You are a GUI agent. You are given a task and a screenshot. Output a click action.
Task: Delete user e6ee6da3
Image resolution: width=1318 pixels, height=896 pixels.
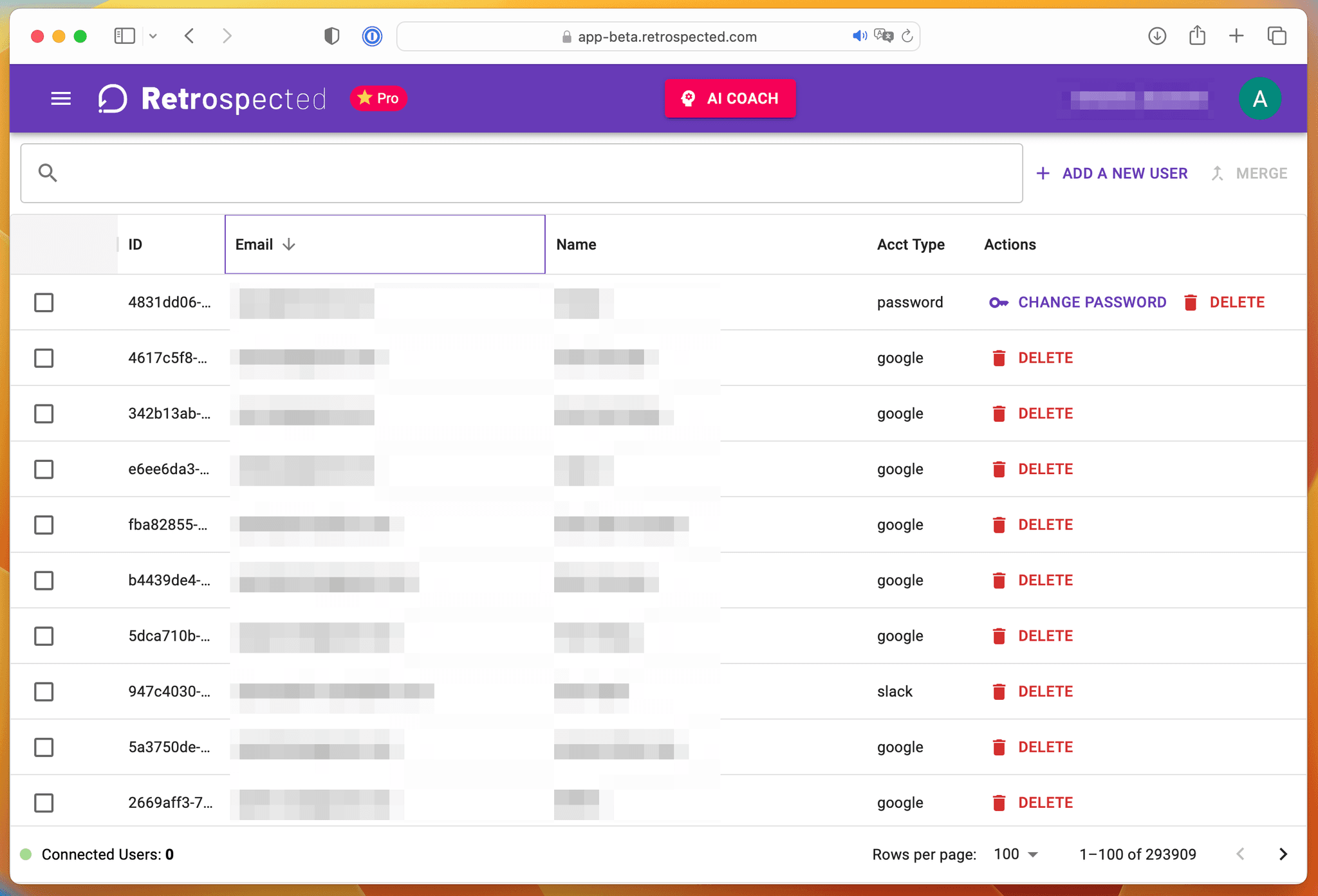click(x=1032, y=469)
